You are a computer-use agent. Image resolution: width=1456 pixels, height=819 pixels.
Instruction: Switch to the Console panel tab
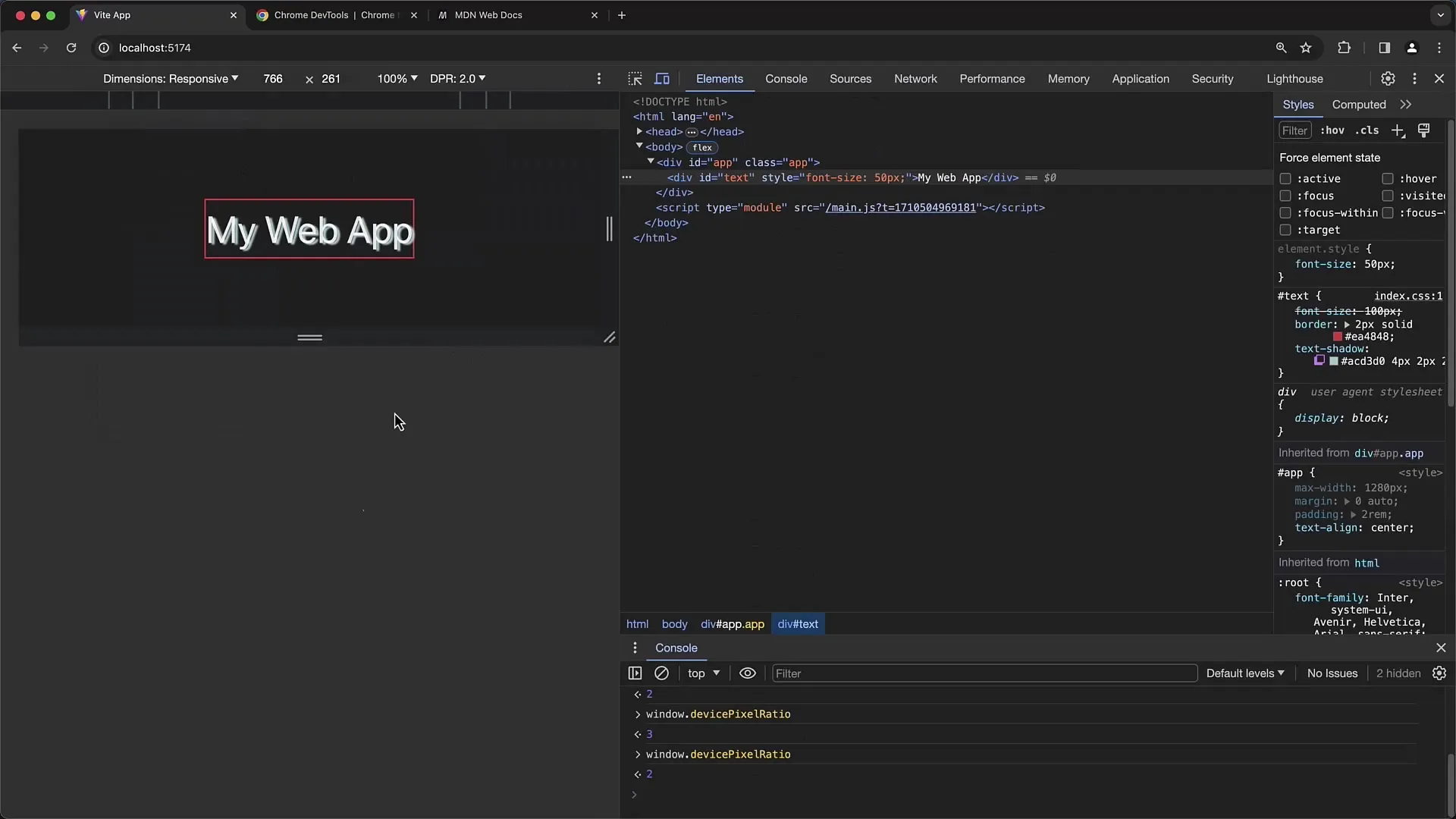click(x=786, y=79)
